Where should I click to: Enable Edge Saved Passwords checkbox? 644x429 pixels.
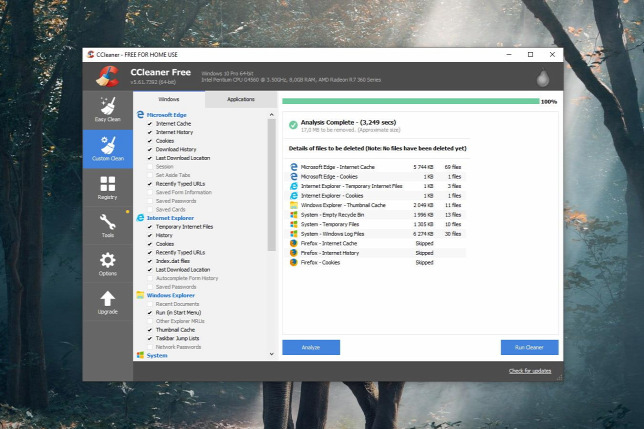[150, 201]
